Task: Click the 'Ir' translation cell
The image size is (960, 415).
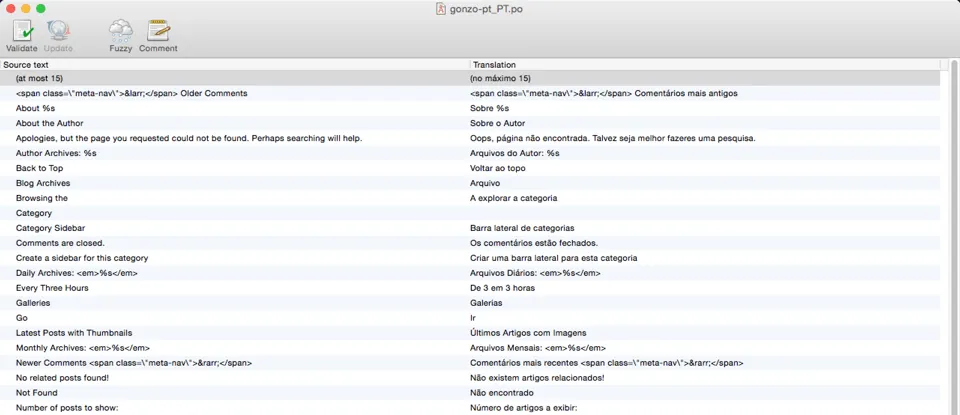Action: 473,318
